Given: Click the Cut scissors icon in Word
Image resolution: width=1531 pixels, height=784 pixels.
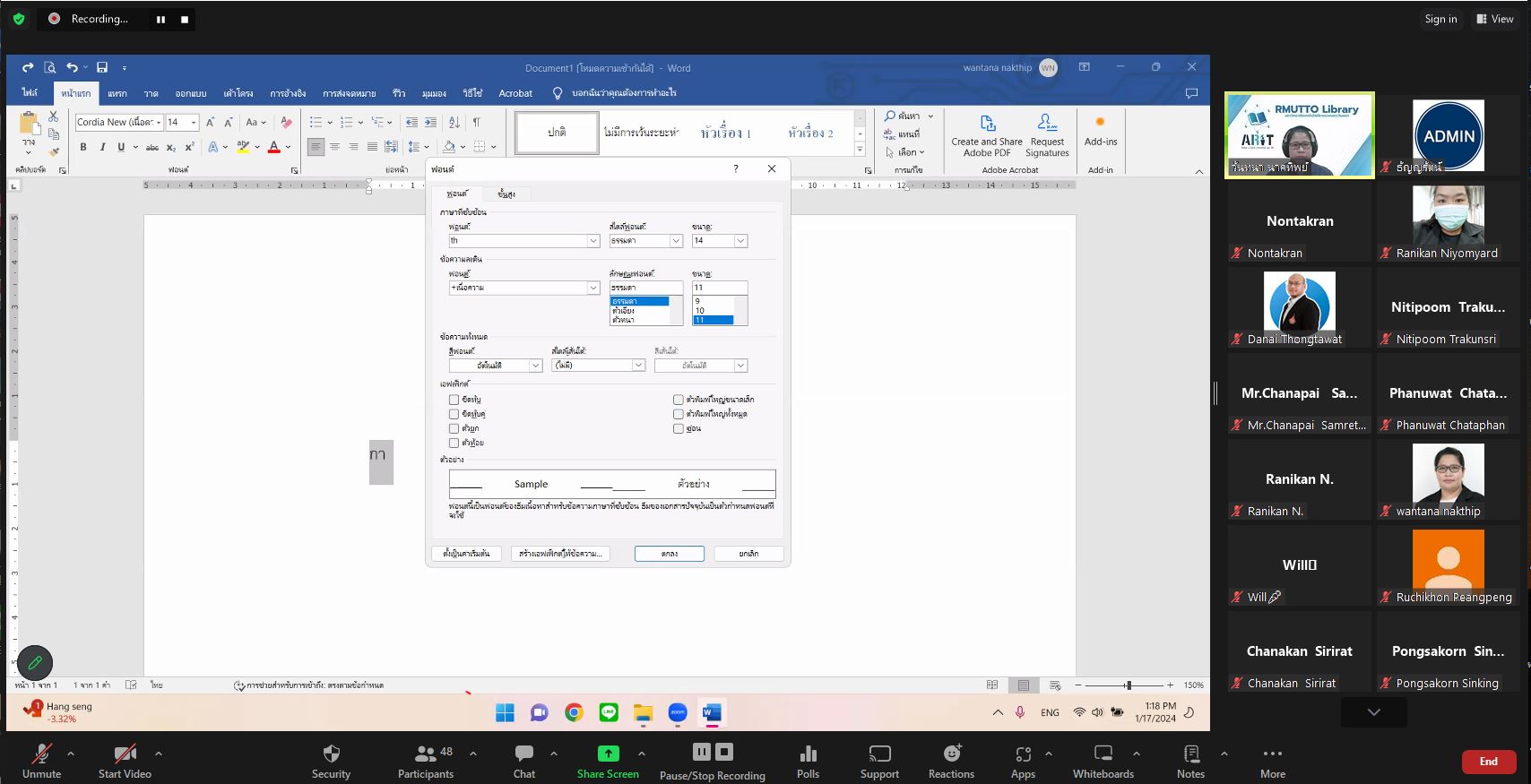Looking at the screenshot, I should tap(54, 117).
